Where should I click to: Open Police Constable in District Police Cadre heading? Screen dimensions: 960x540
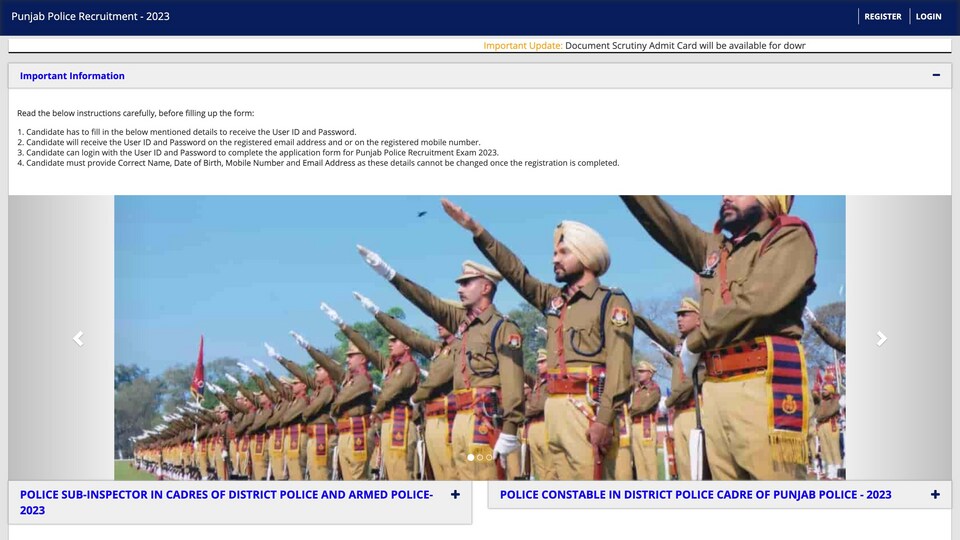696,495
